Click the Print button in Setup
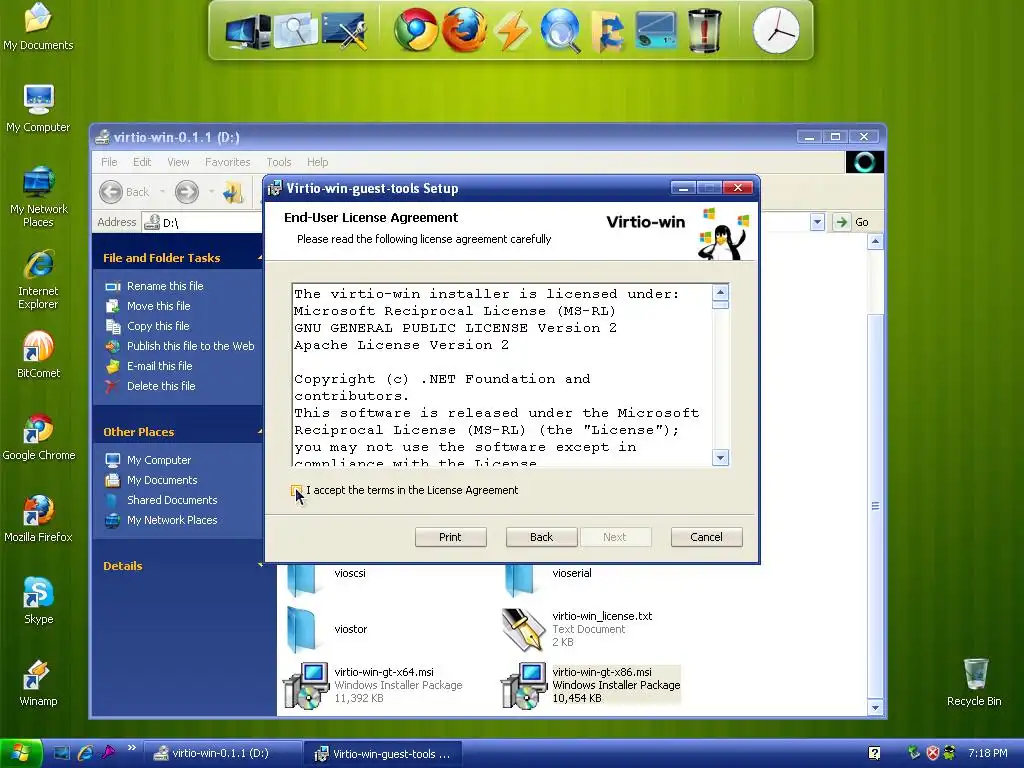 [x=451, y=537]
